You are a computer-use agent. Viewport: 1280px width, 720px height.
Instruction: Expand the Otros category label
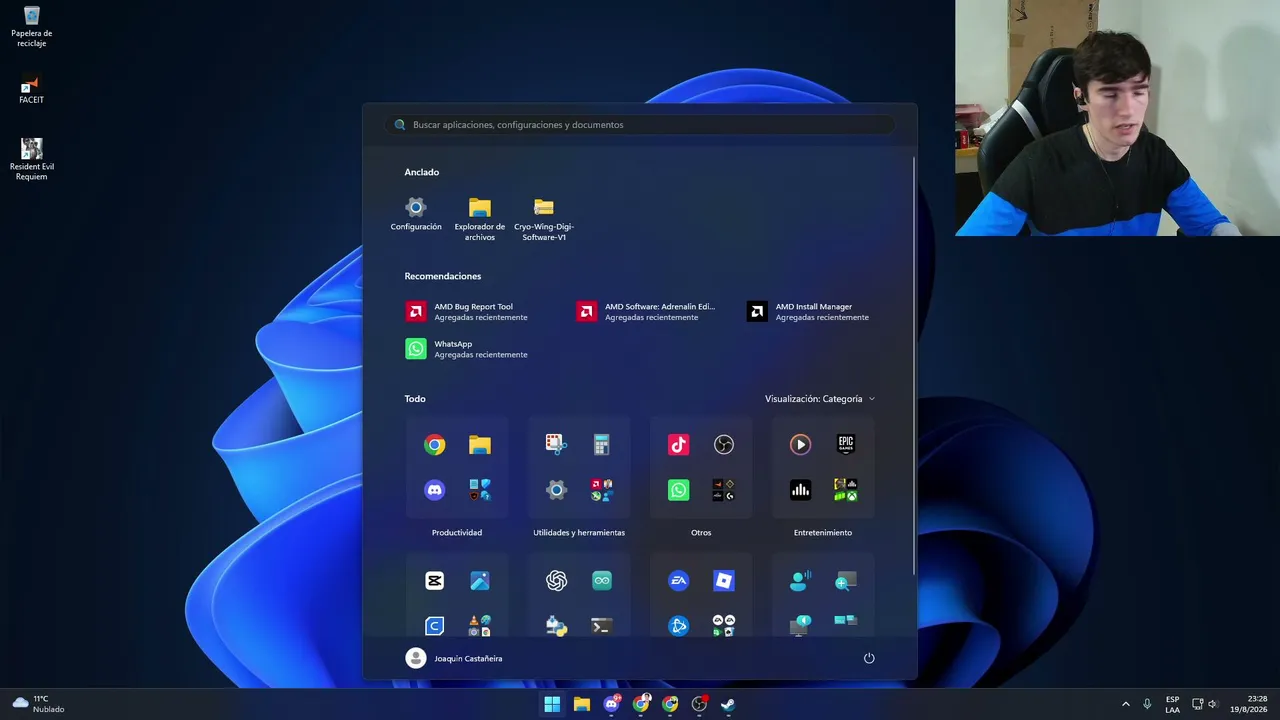(x=701, y=533)
